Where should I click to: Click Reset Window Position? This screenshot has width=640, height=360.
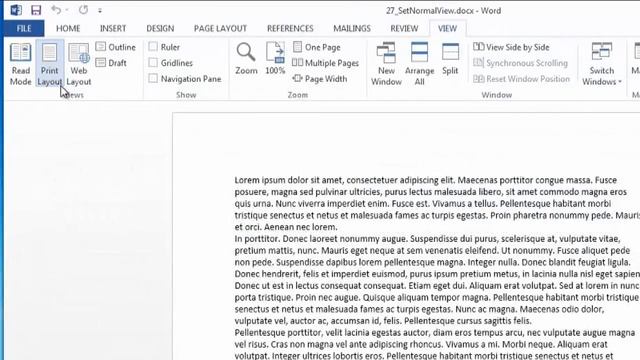(x=521, y=79)
